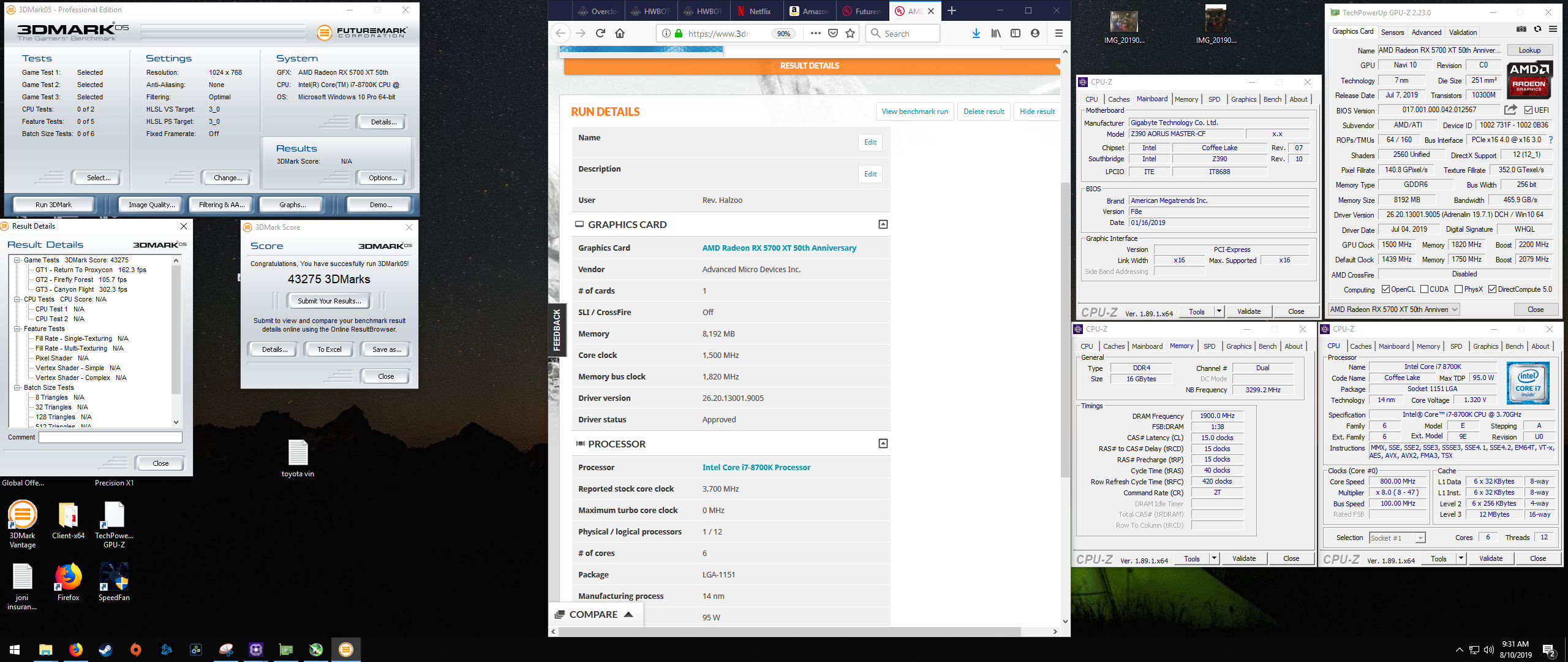
Task: Open the 3DMark Vantage desktop shortcut
Action: (x=23, y=525)
